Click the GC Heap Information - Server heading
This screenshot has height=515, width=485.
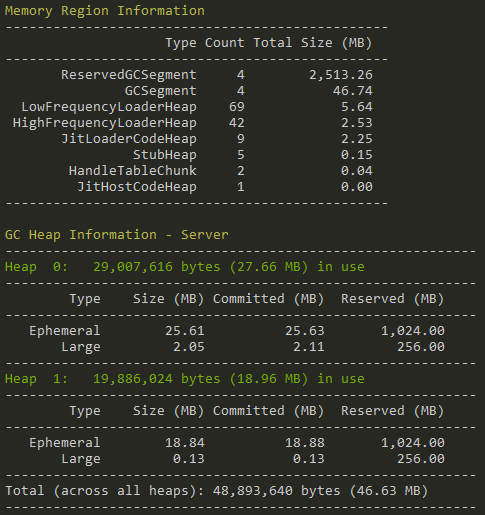pos(117,235)
